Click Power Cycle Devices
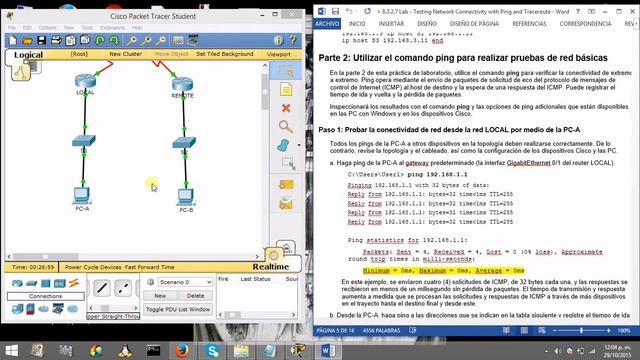 coord(93,267)
